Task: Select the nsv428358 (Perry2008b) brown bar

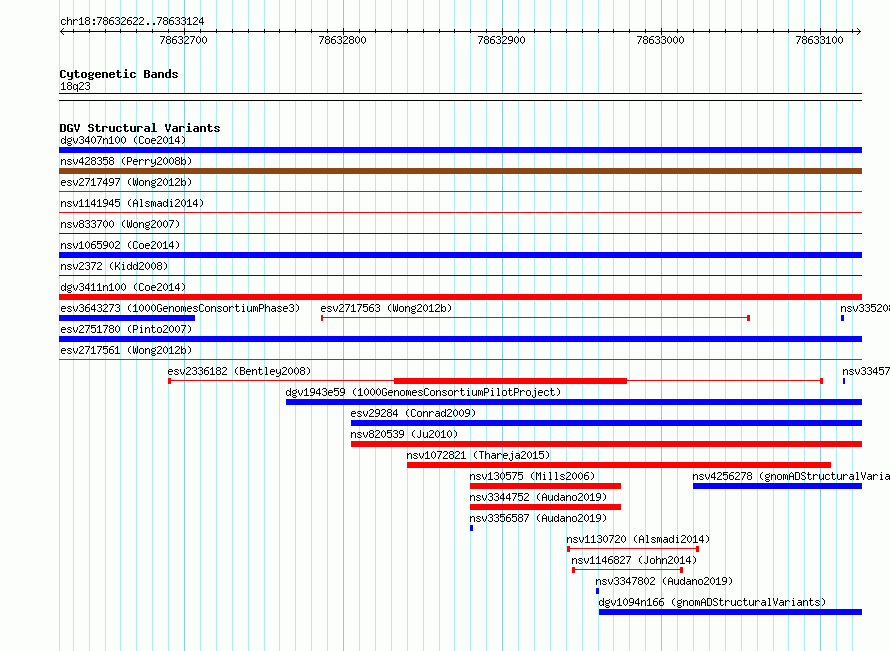Action: coord(460,171)
